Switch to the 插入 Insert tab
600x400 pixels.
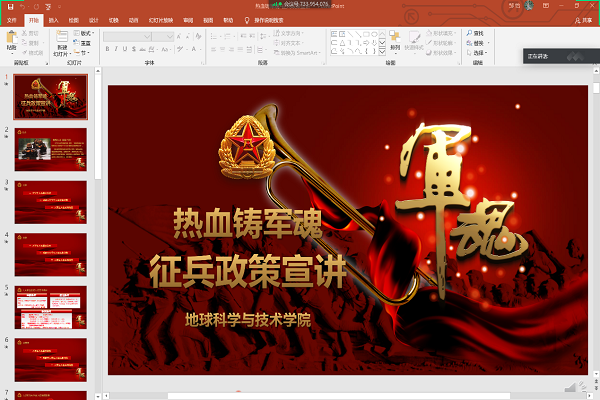pos(53,19)
